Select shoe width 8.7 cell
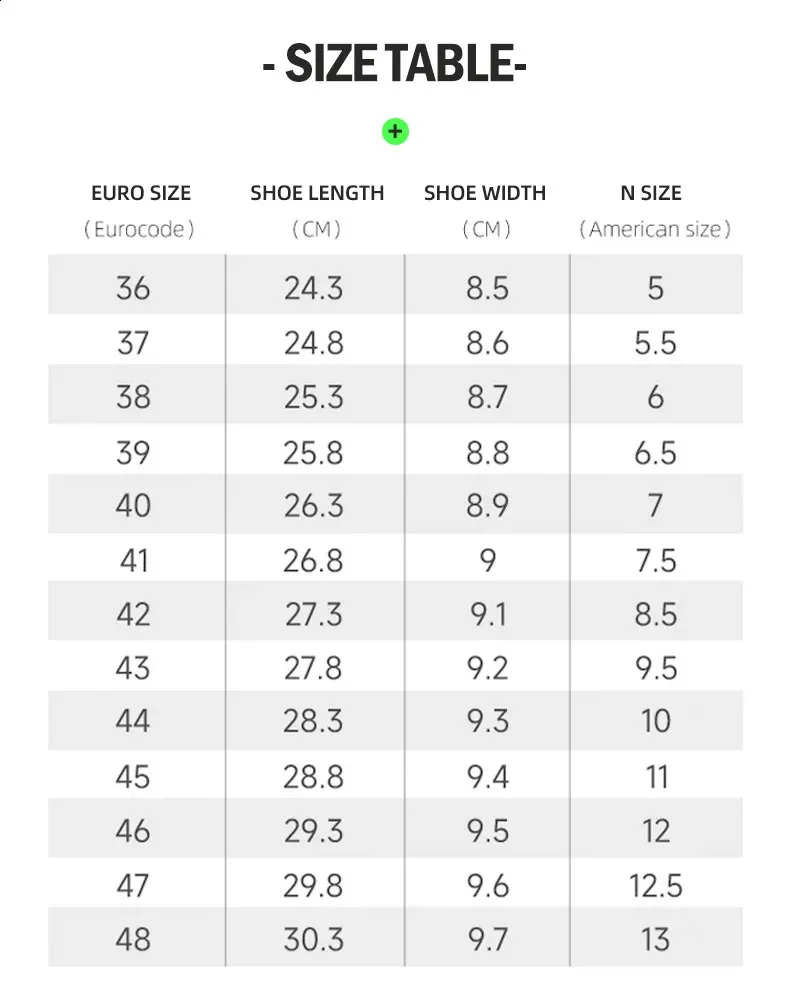 coord(487,397)
